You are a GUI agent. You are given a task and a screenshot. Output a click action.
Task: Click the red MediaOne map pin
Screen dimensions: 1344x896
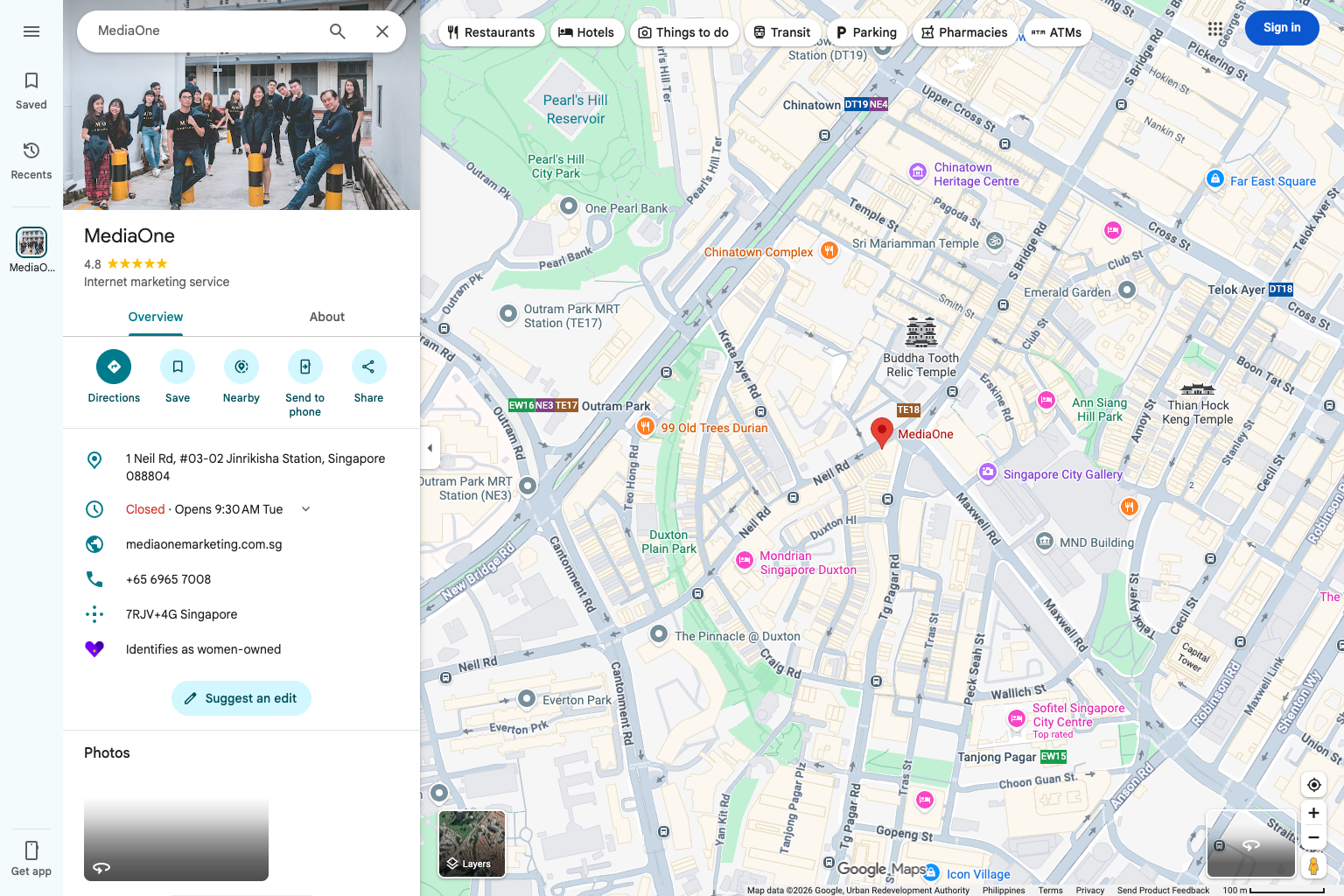882,432
